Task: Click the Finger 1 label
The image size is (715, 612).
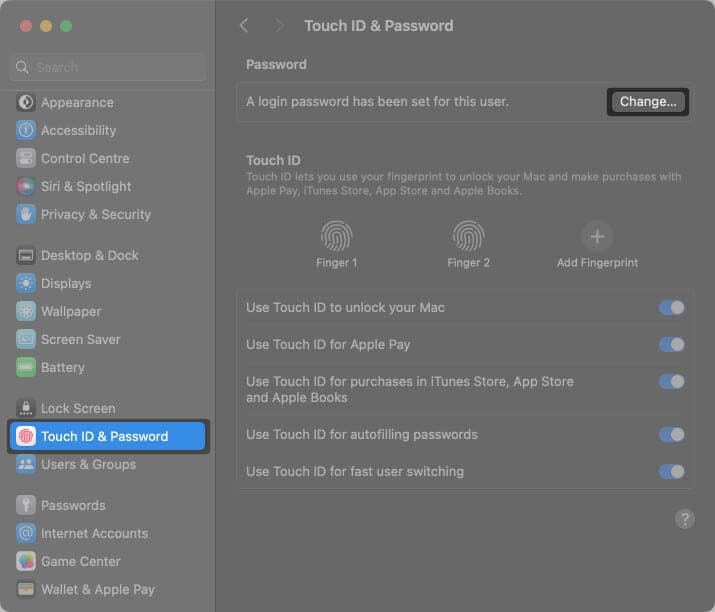Action: coord(337,263)
